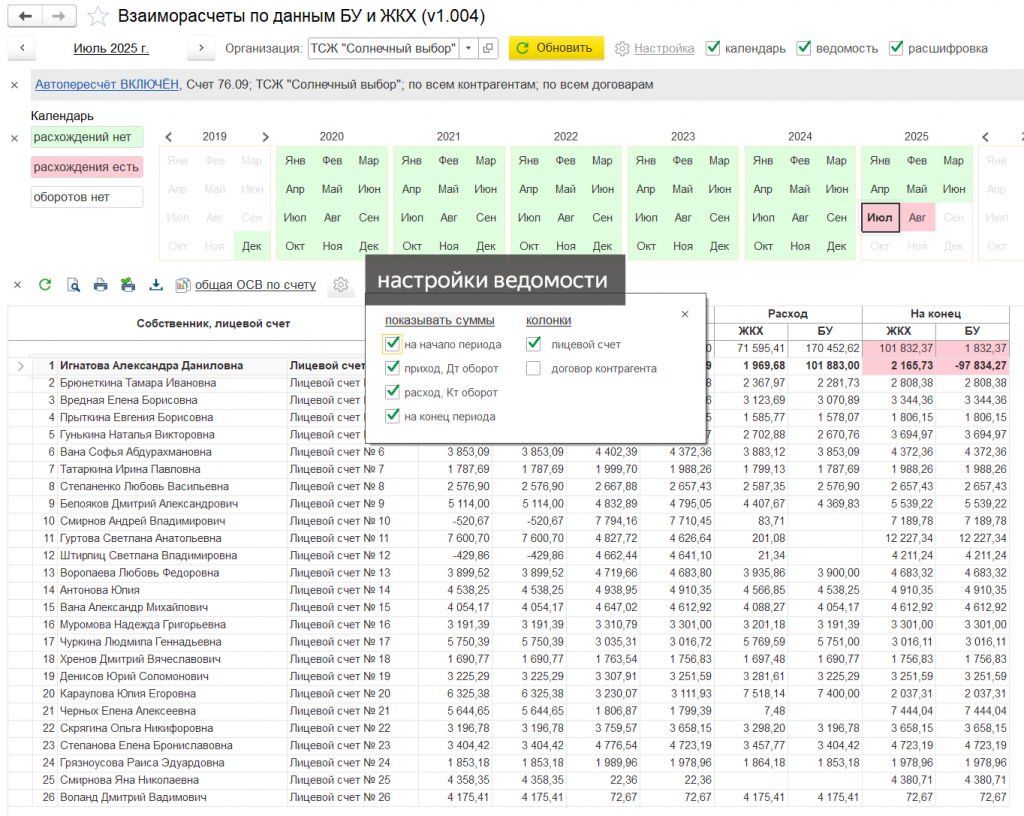The width and height of the screenshot is (1024, 816).
Task: Select December 2019 in the calendar
Action: [252, 246]
